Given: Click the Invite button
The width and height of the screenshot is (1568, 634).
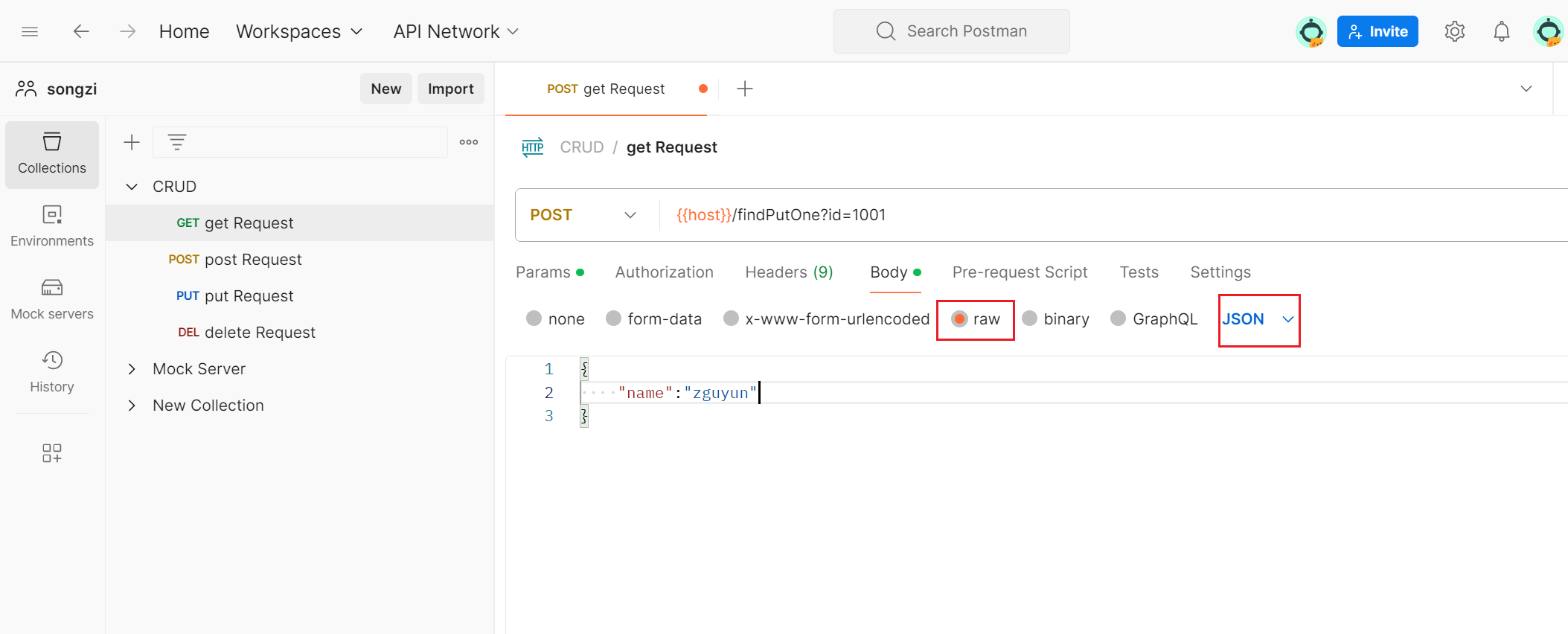Looking at the screenshot, I should 1377,31.
